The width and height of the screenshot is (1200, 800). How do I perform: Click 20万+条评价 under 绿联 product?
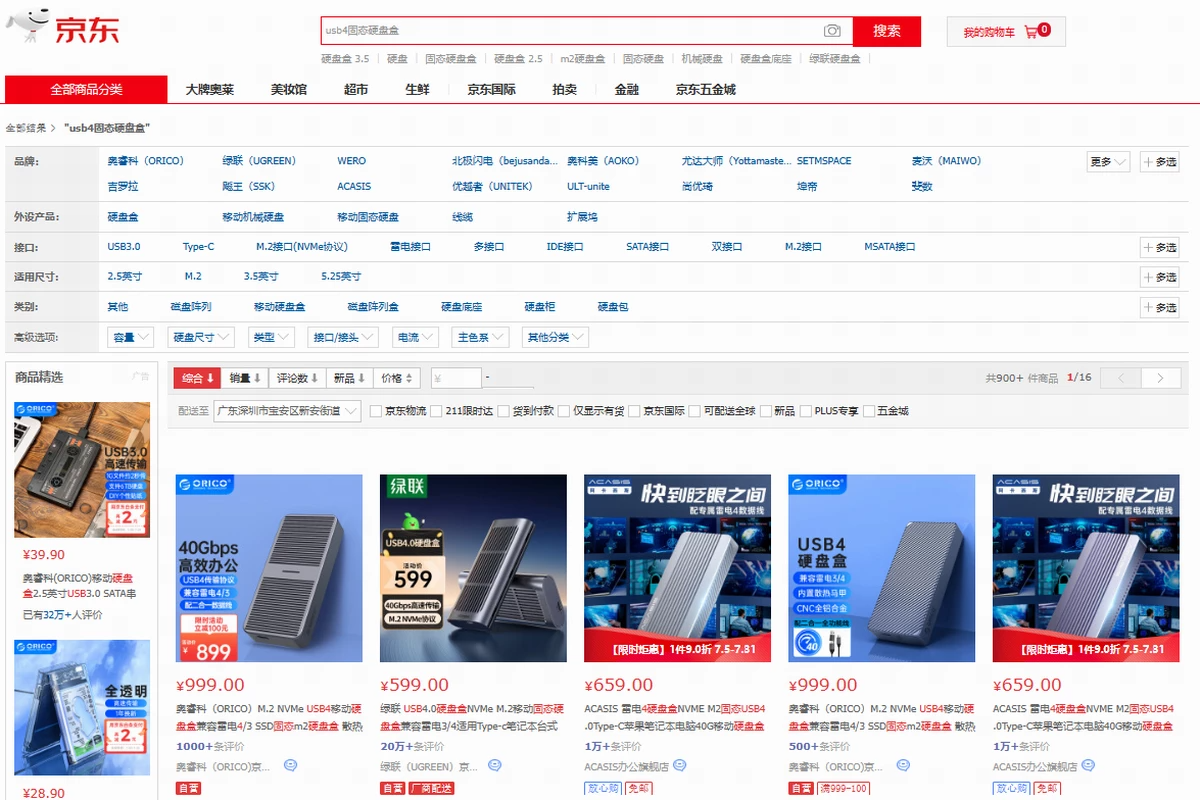point(412,747)
